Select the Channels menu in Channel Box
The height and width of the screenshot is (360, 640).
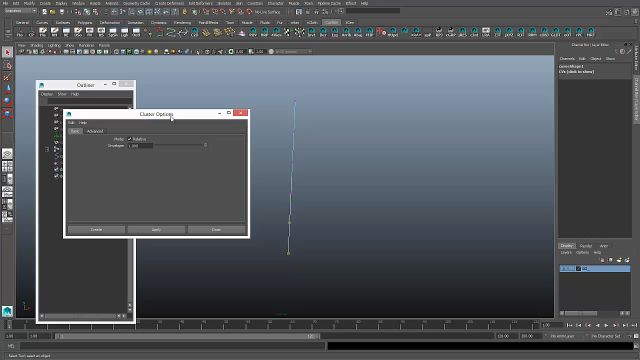pos(567,59)
